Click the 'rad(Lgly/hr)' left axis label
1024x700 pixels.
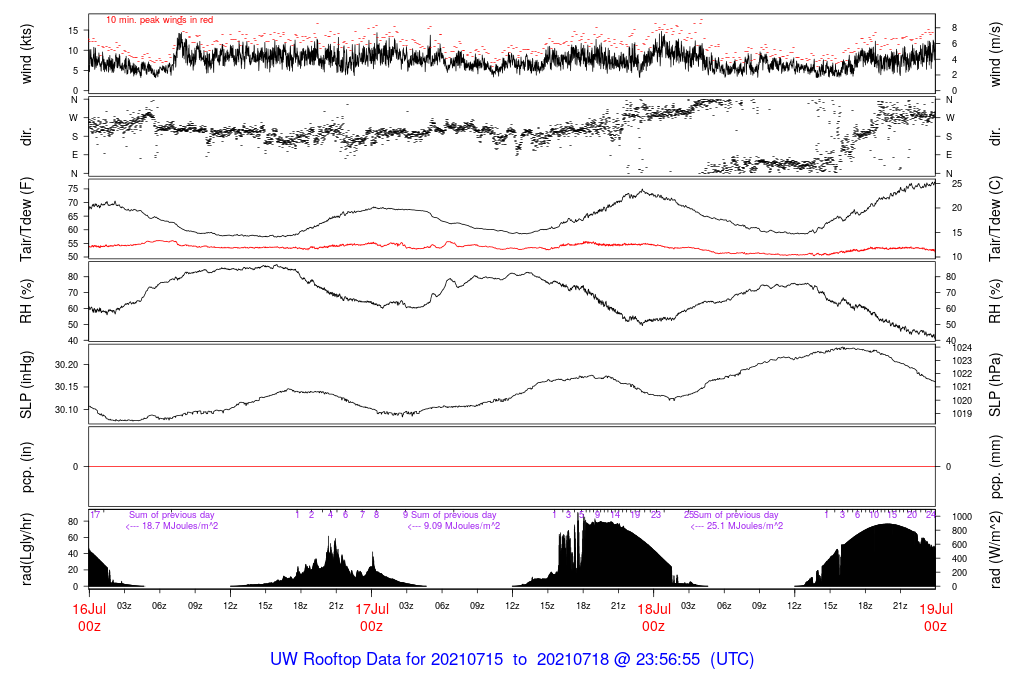(x=26, y=549)
